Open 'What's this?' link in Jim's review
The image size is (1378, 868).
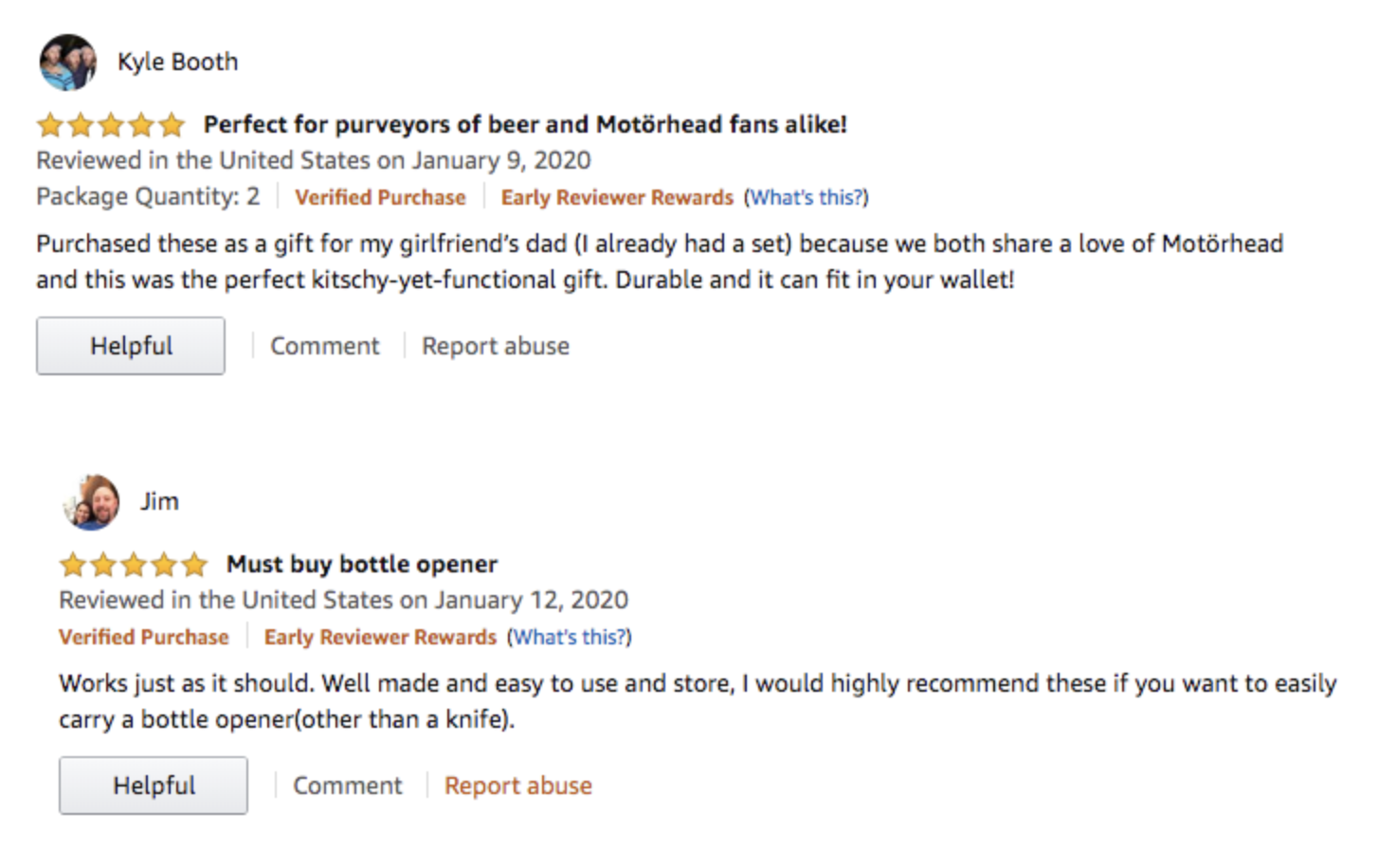tap(570, 637)
